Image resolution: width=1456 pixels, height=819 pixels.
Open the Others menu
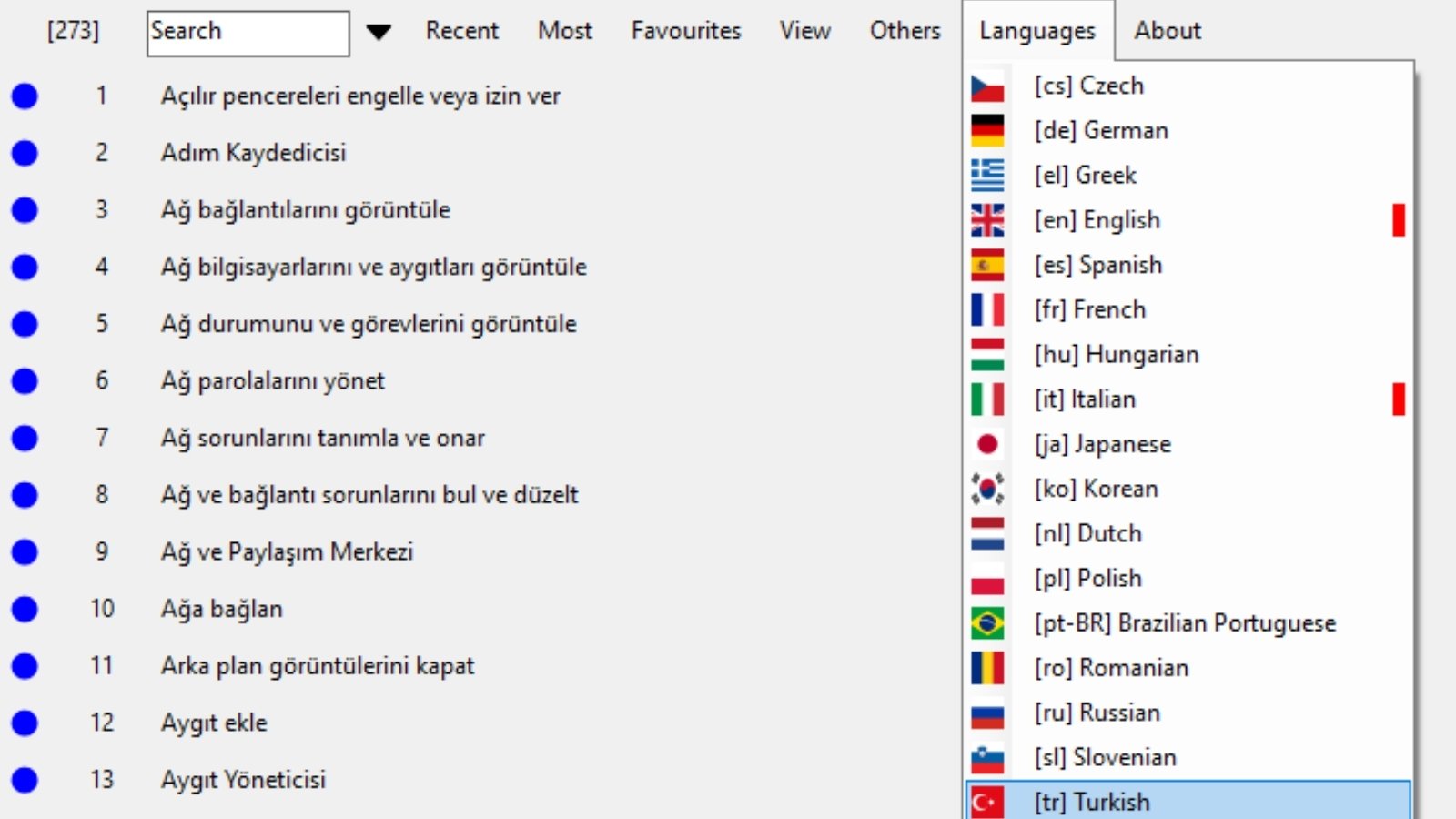[x=905, y=31]
